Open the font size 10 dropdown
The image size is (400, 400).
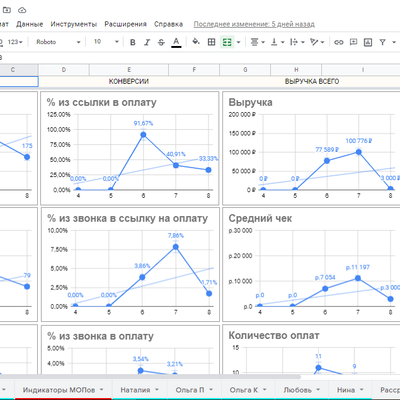click(x=106, y=42)
